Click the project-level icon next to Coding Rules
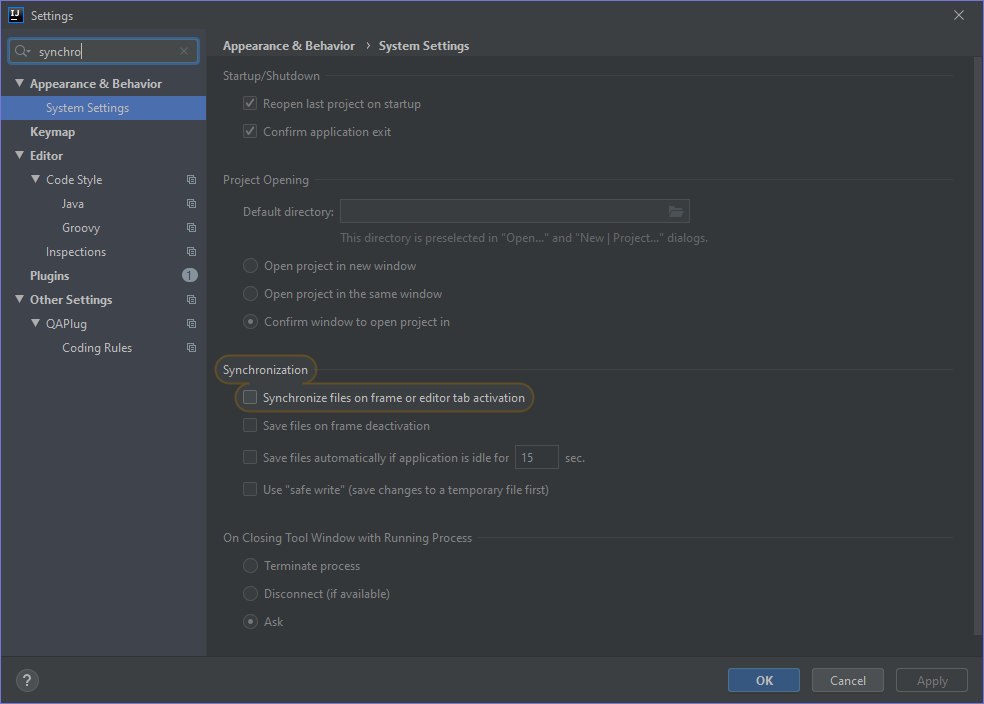 [191, 348]
